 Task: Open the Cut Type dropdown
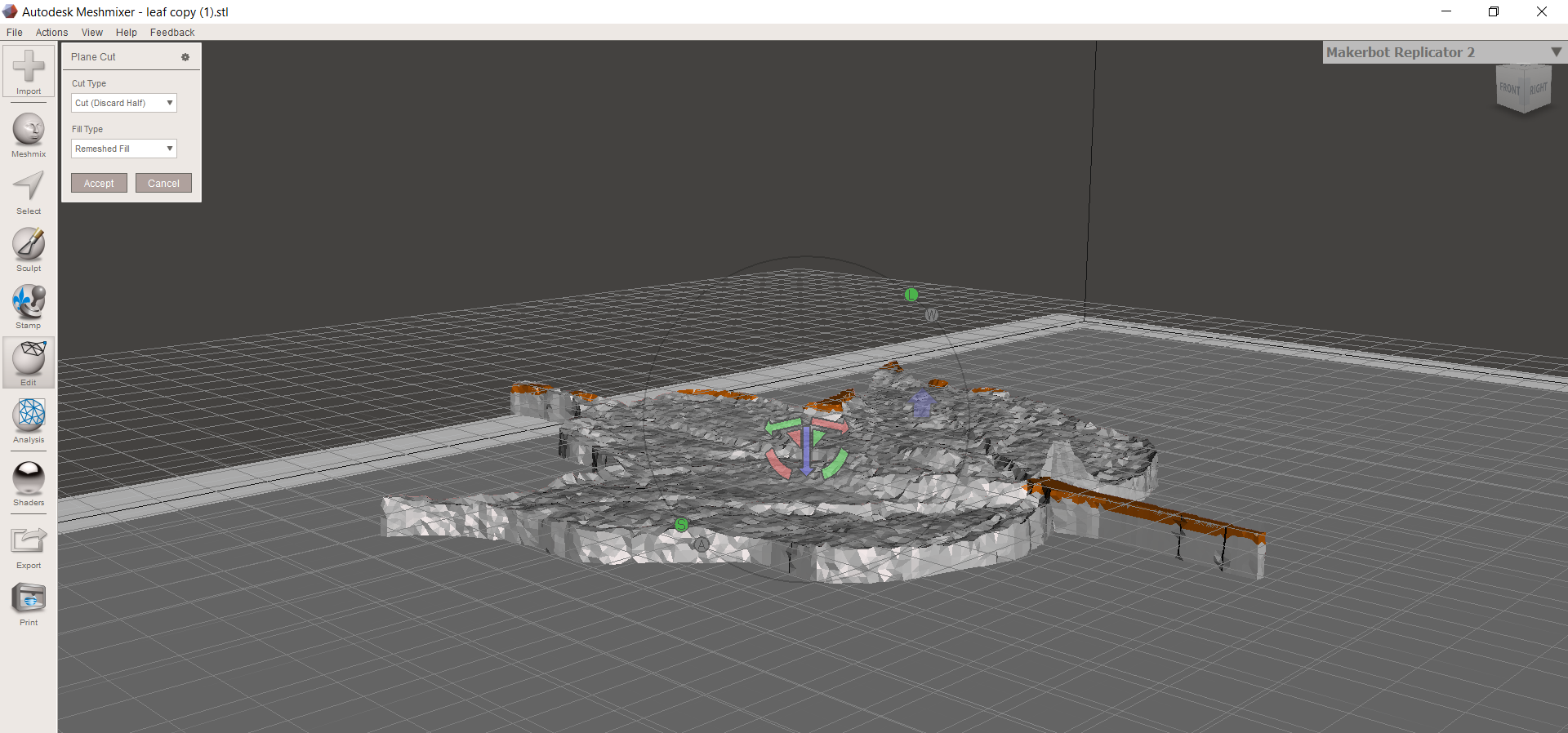coord(124,103)
